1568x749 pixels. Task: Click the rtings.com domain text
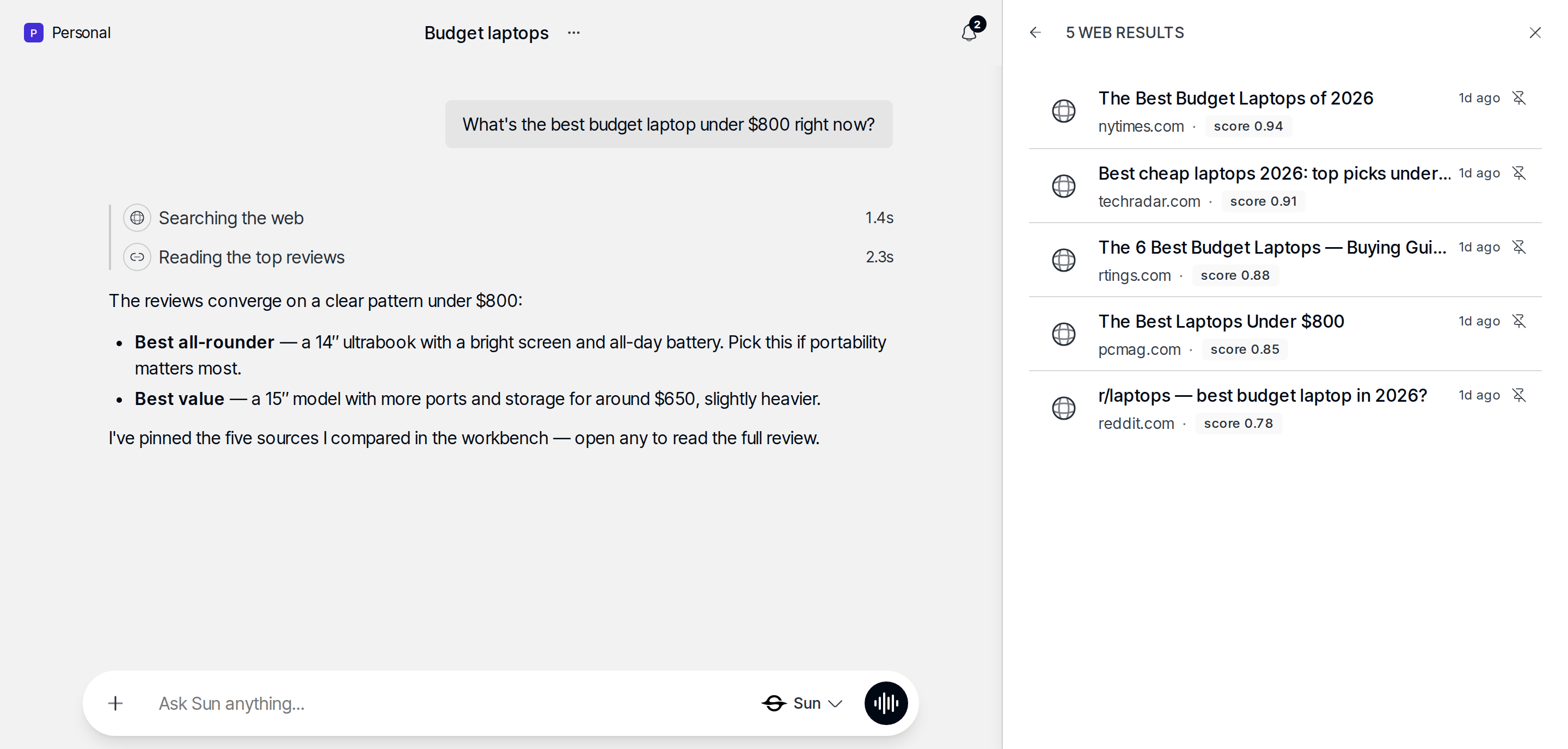tap(1134, 275)
